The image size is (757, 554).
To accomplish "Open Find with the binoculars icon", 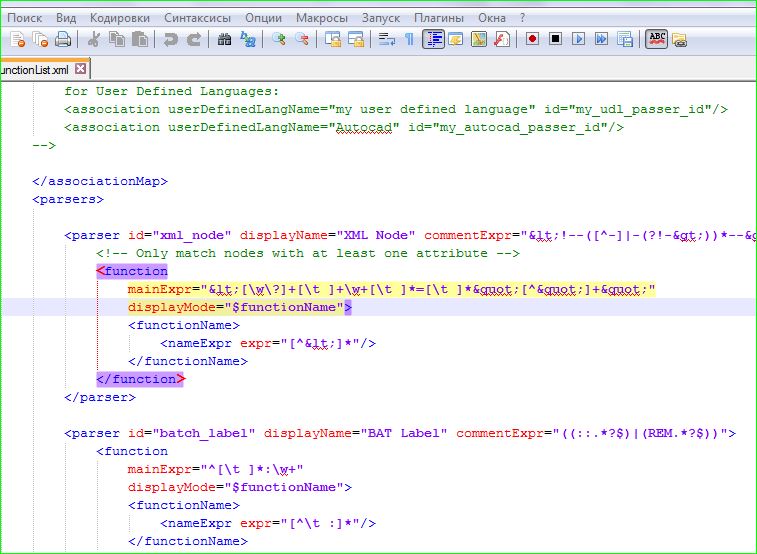I will (224, 39).
